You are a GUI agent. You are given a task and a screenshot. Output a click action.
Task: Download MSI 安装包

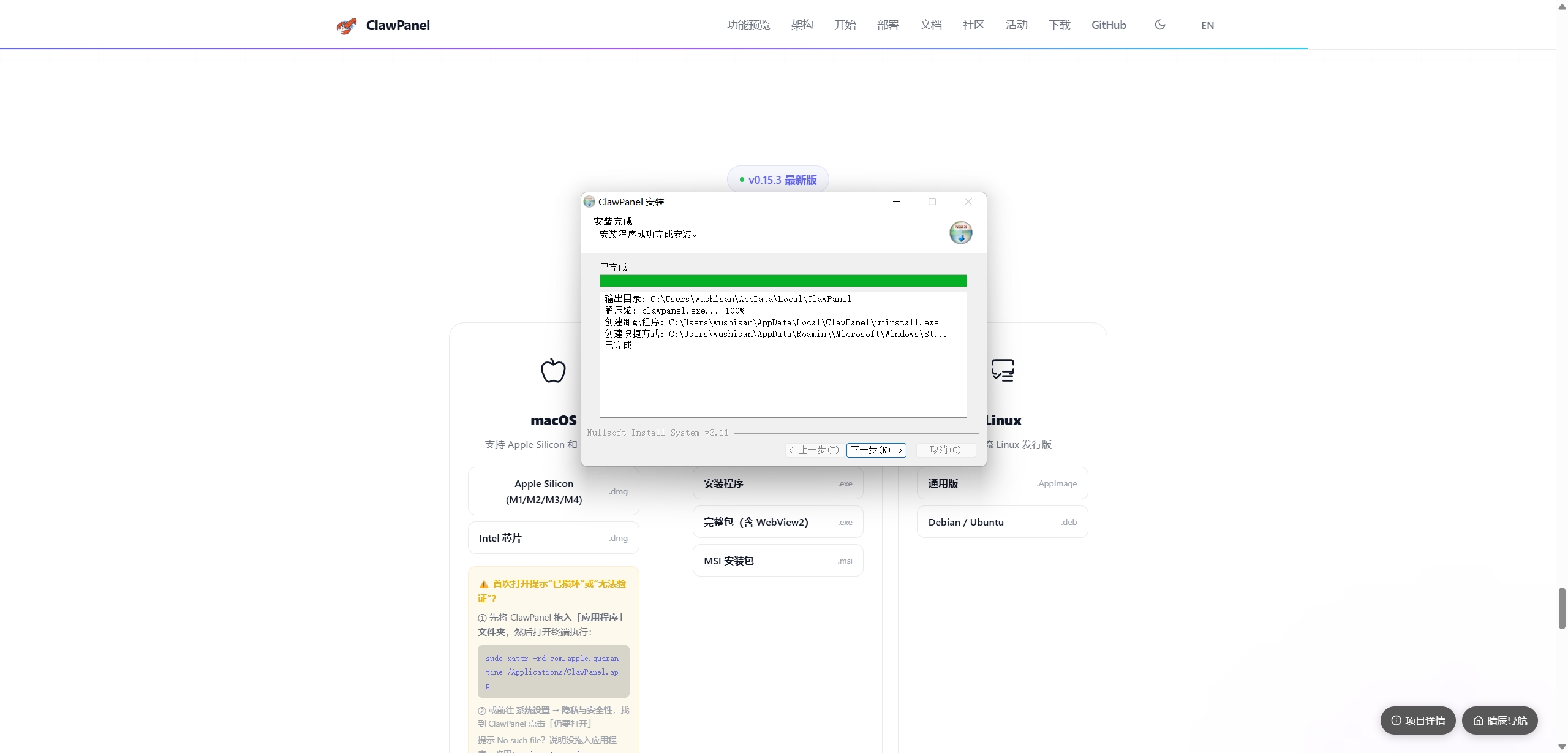click(x=778, y=561)
